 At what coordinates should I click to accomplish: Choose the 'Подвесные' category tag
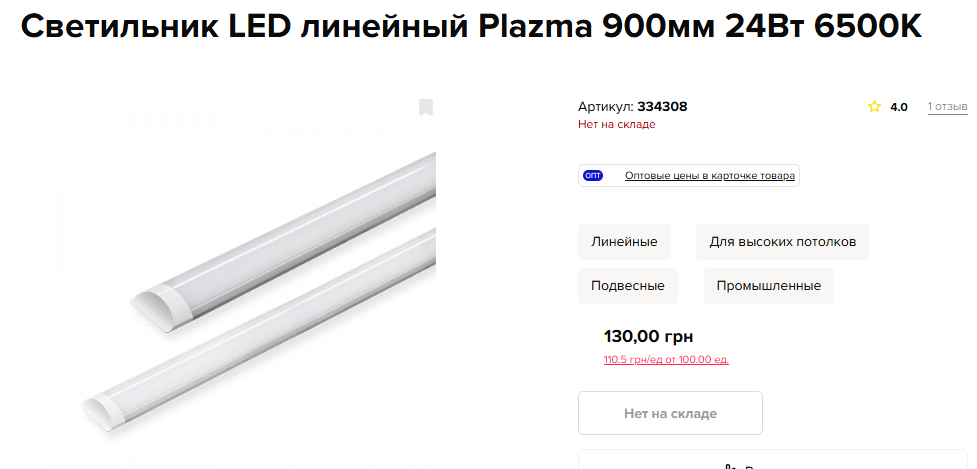(x=627, y=286)
